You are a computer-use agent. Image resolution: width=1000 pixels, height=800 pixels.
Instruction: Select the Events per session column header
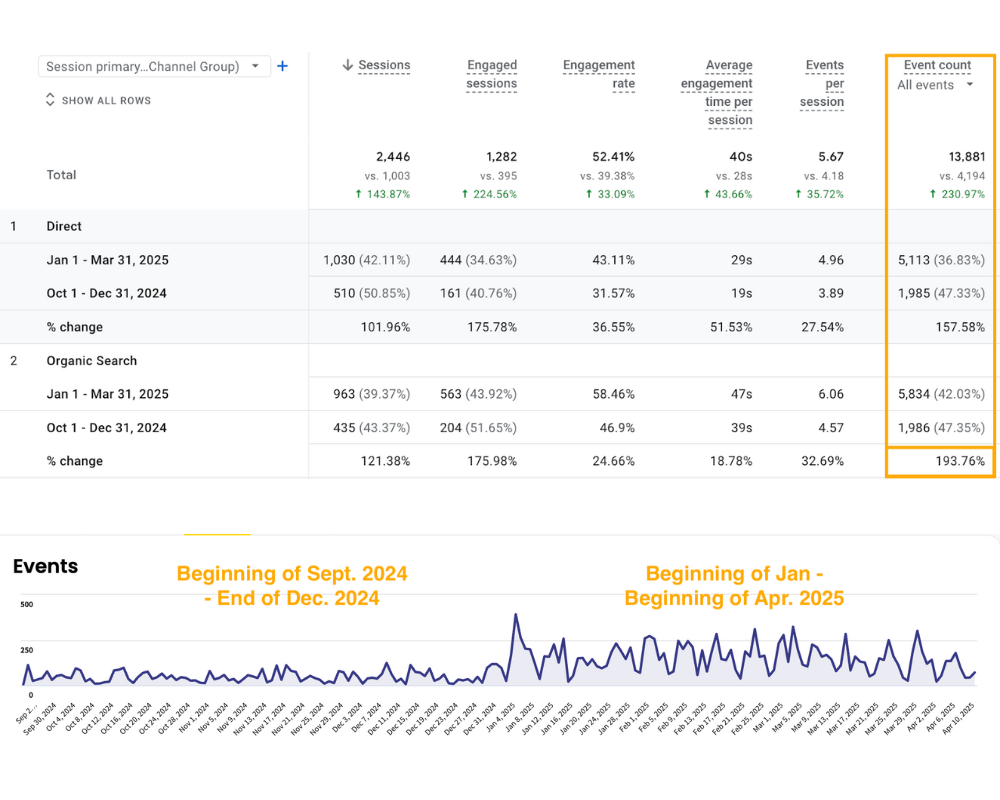coord(824,83)
